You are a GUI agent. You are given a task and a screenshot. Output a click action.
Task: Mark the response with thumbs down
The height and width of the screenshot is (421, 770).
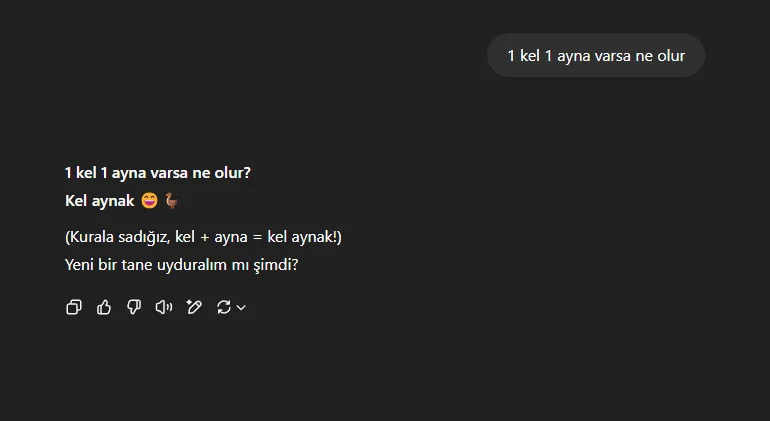tap(134, 307)
